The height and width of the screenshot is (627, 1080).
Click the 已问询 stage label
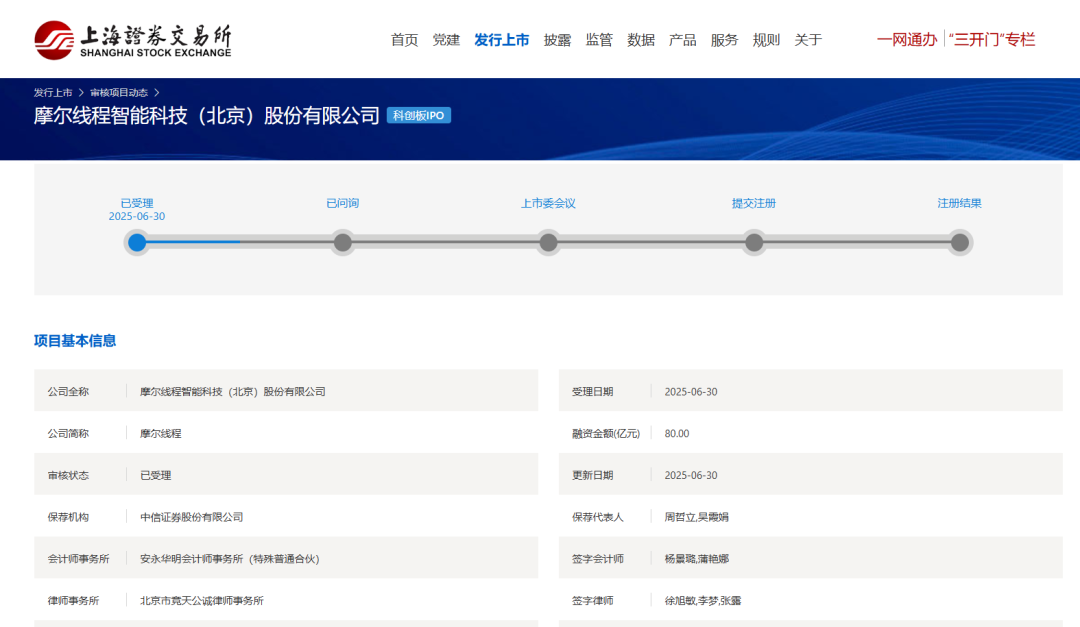point(342,203)
